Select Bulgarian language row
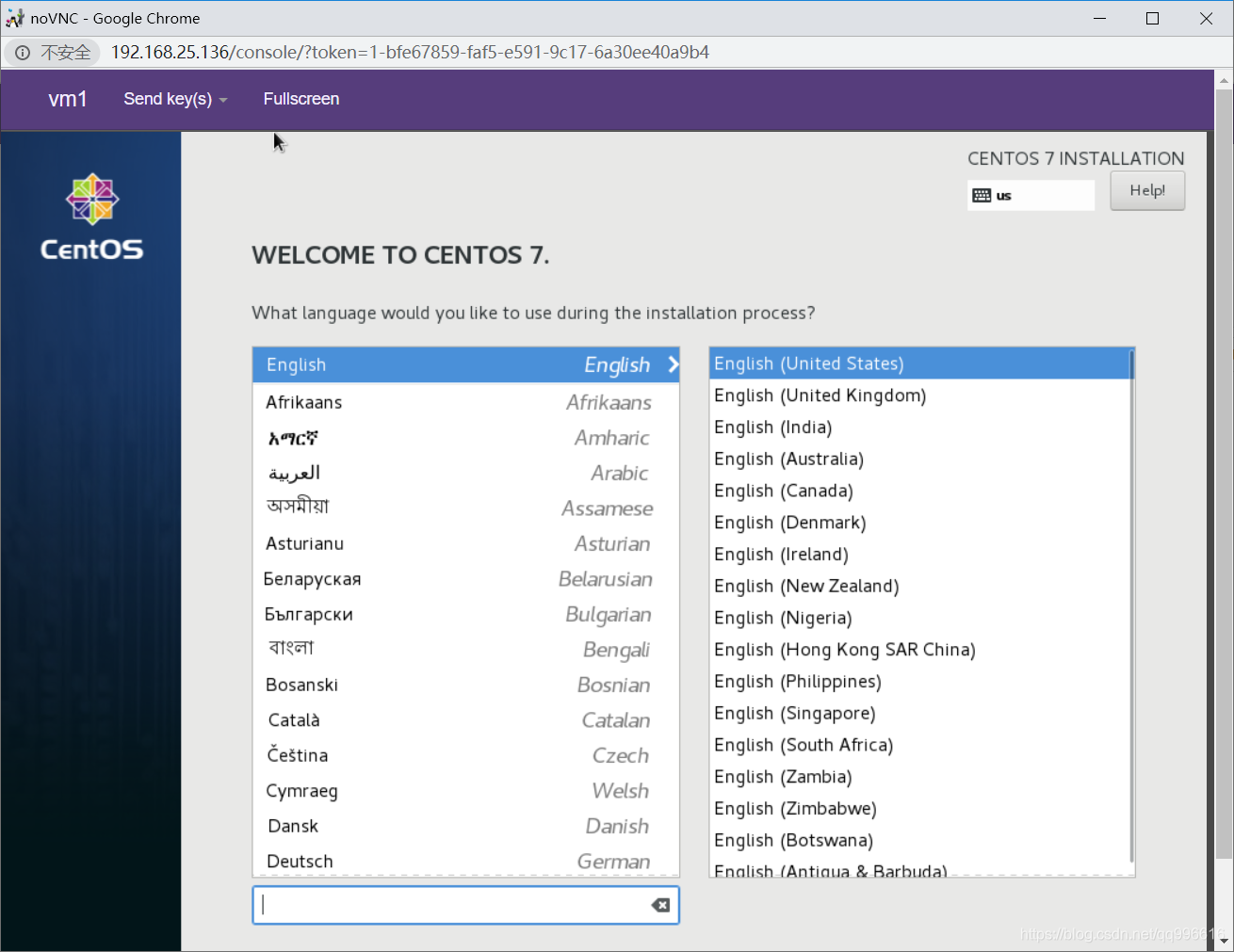This screenshot has height=952, width=1234. [466, 614]
